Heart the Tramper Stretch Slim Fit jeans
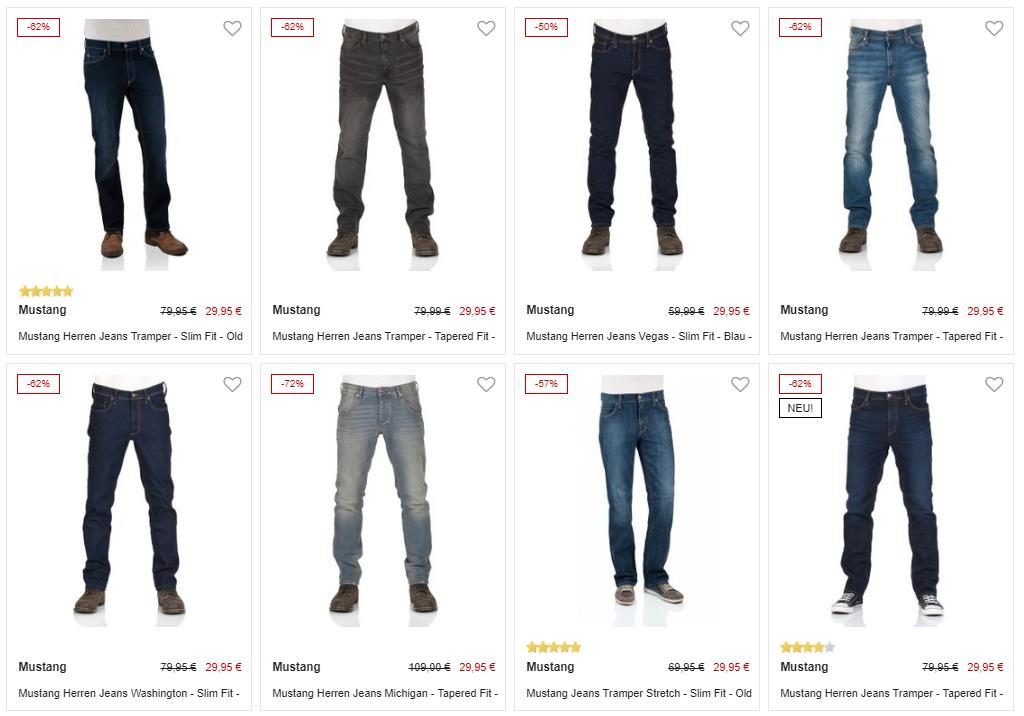Image resolution: width=1024 pixels, height=716 pixels. (x=740, y=384)
